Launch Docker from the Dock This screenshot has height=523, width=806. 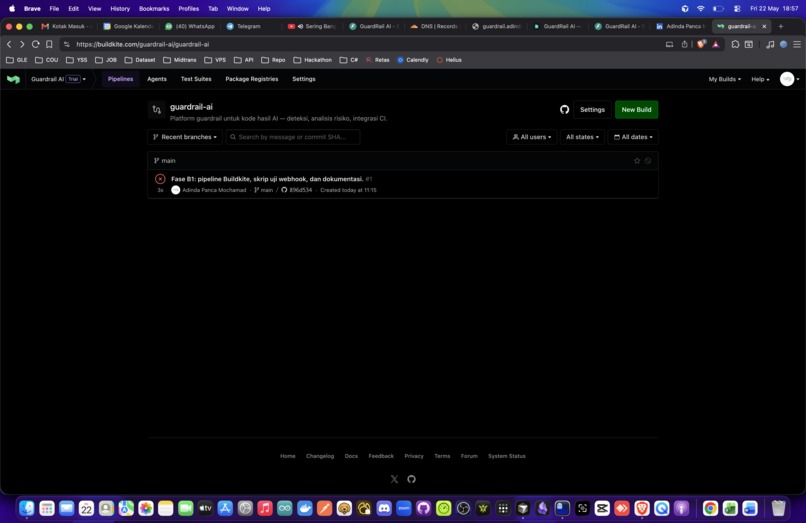pos(304,508)
